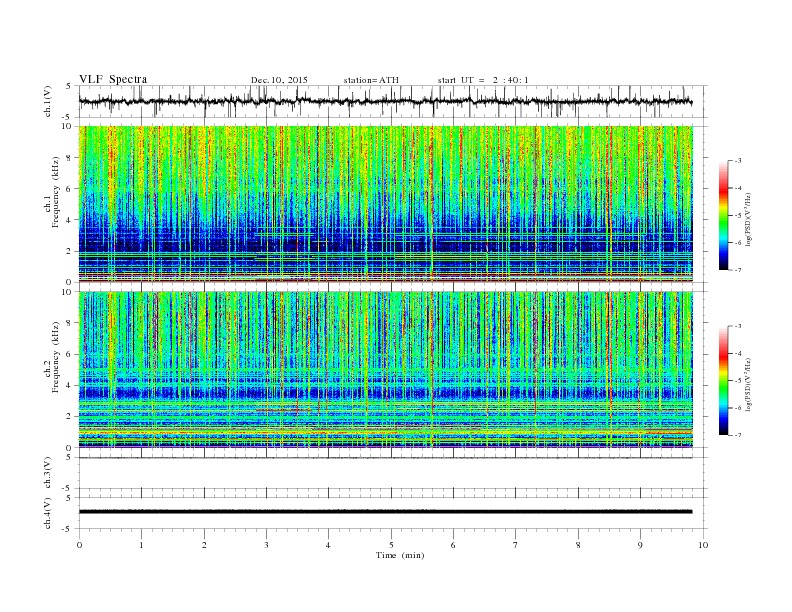Image resolution: width=792 pixels, height=612 pixels.
Task: Click the ch.4 voltage waveform trace
Action: [x=385, y=512]
